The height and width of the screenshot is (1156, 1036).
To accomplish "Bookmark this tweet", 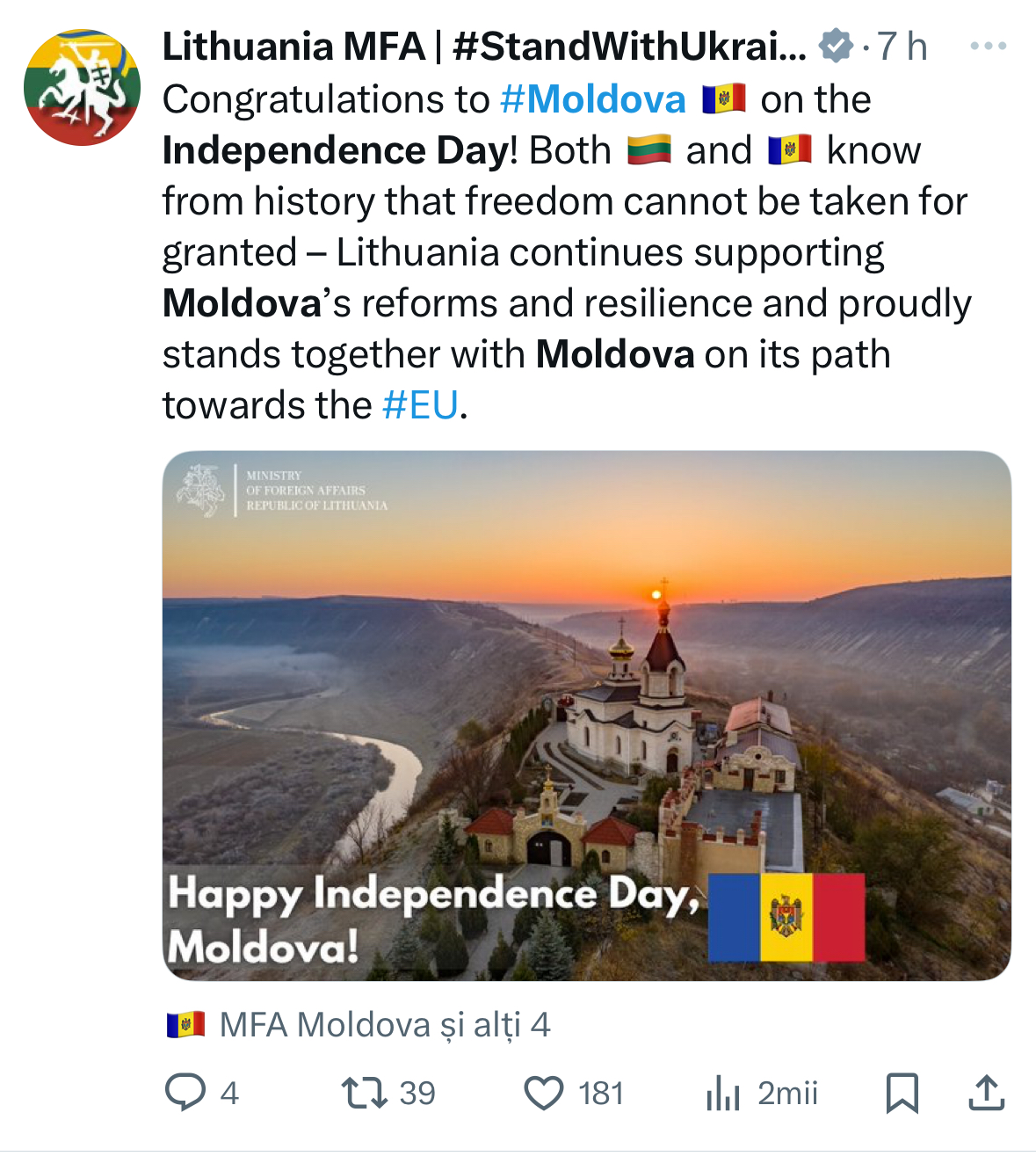I will [902, 1093].
